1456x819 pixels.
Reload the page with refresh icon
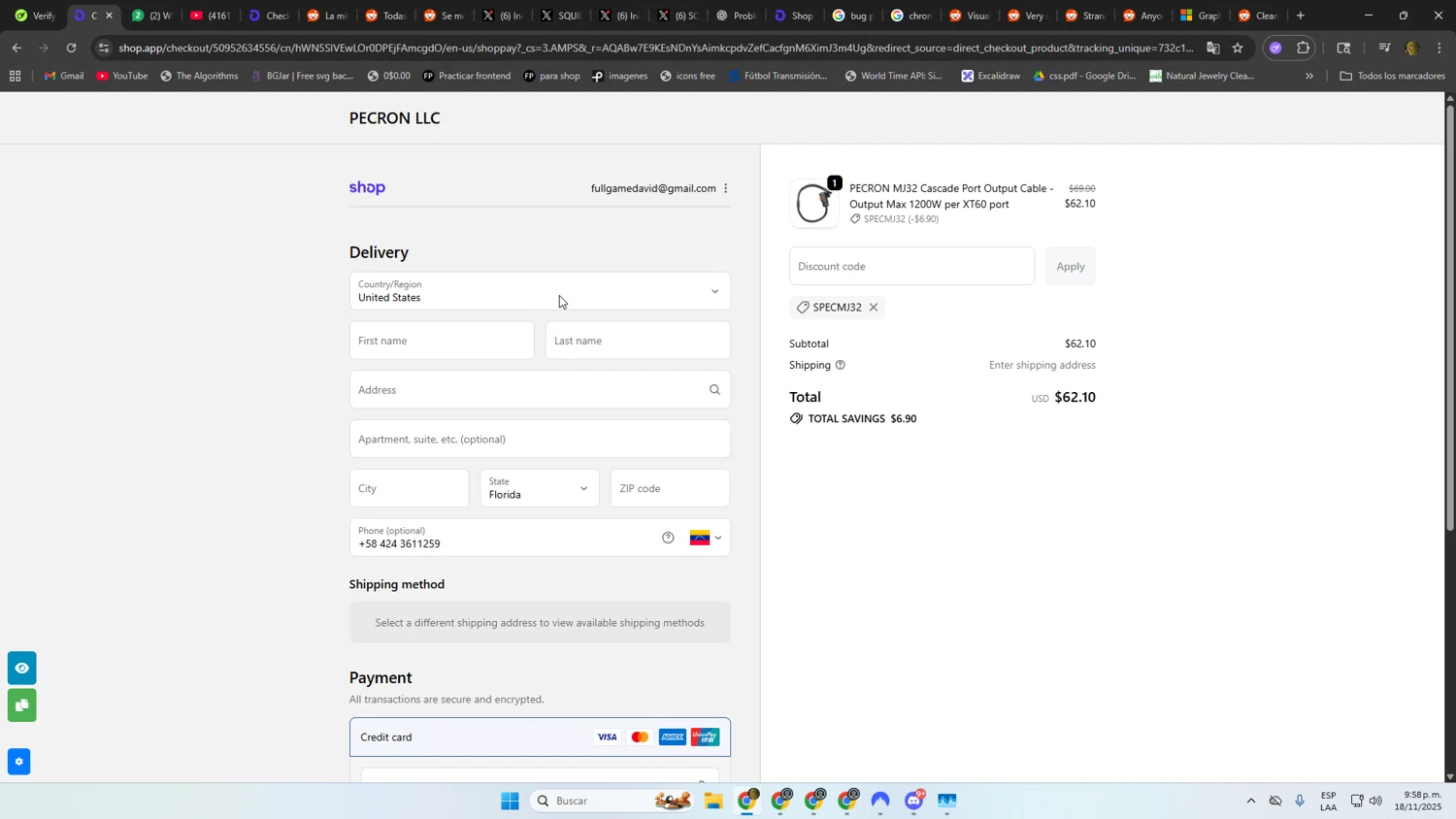[71, 48]
